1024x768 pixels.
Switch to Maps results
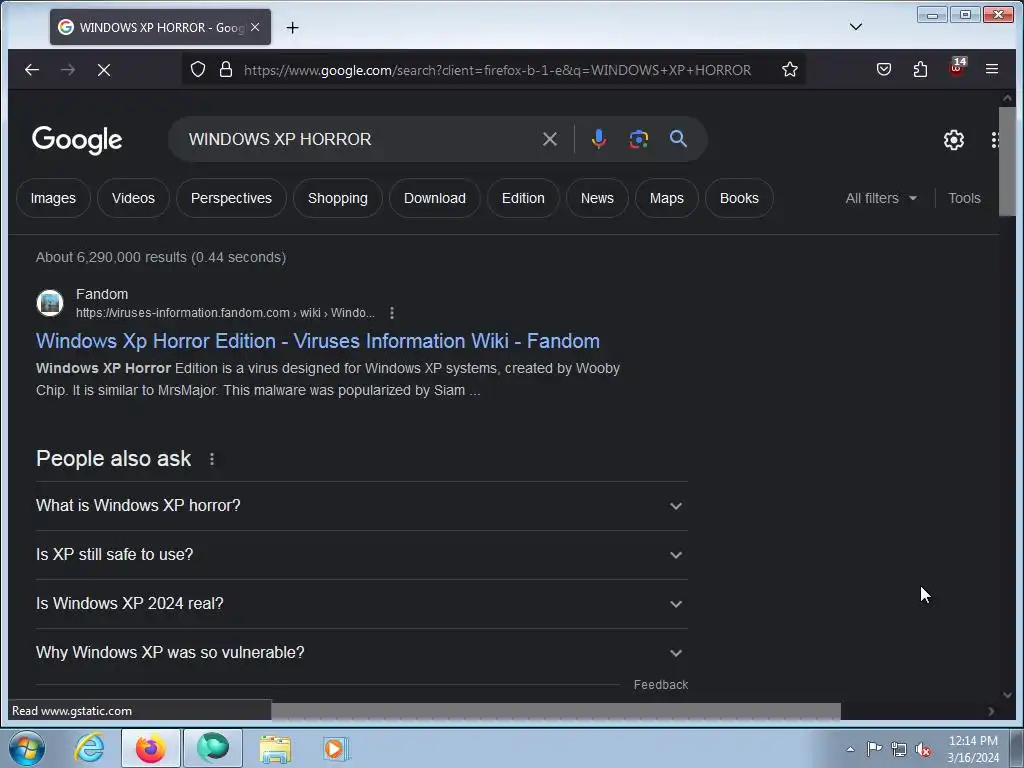(x=667, y=198)
